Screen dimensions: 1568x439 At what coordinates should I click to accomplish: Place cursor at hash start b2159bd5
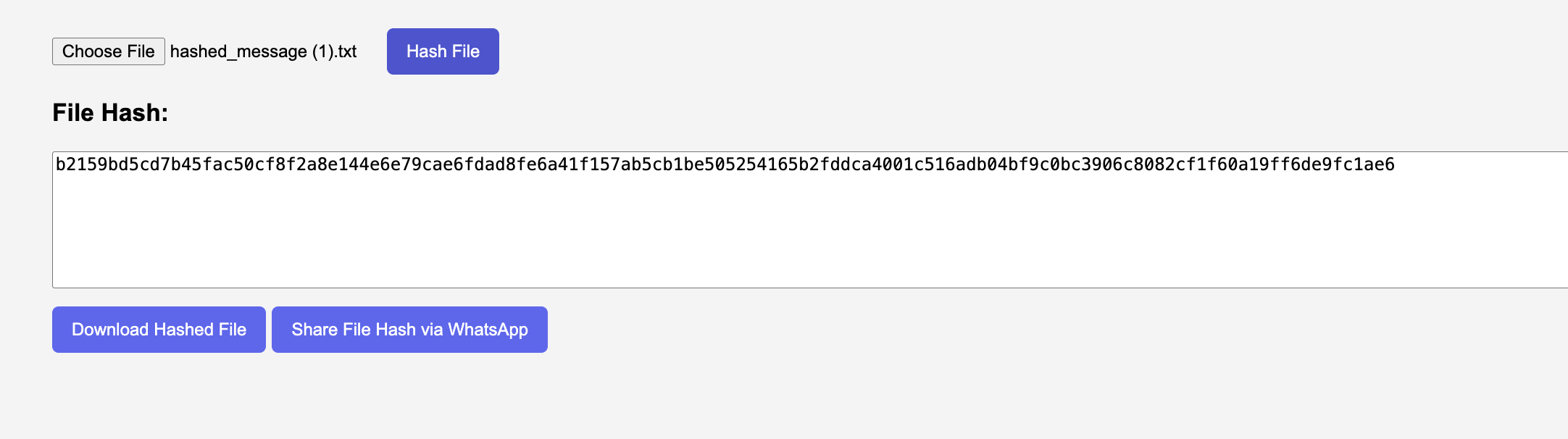[x=98, y=164]
